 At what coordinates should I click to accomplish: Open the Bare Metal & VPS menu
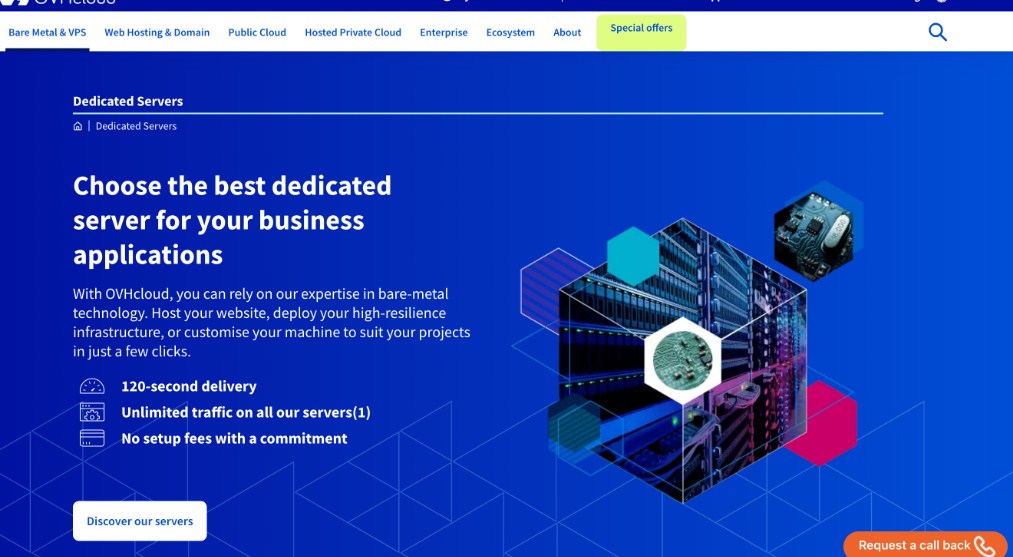[x=47, y=32]
